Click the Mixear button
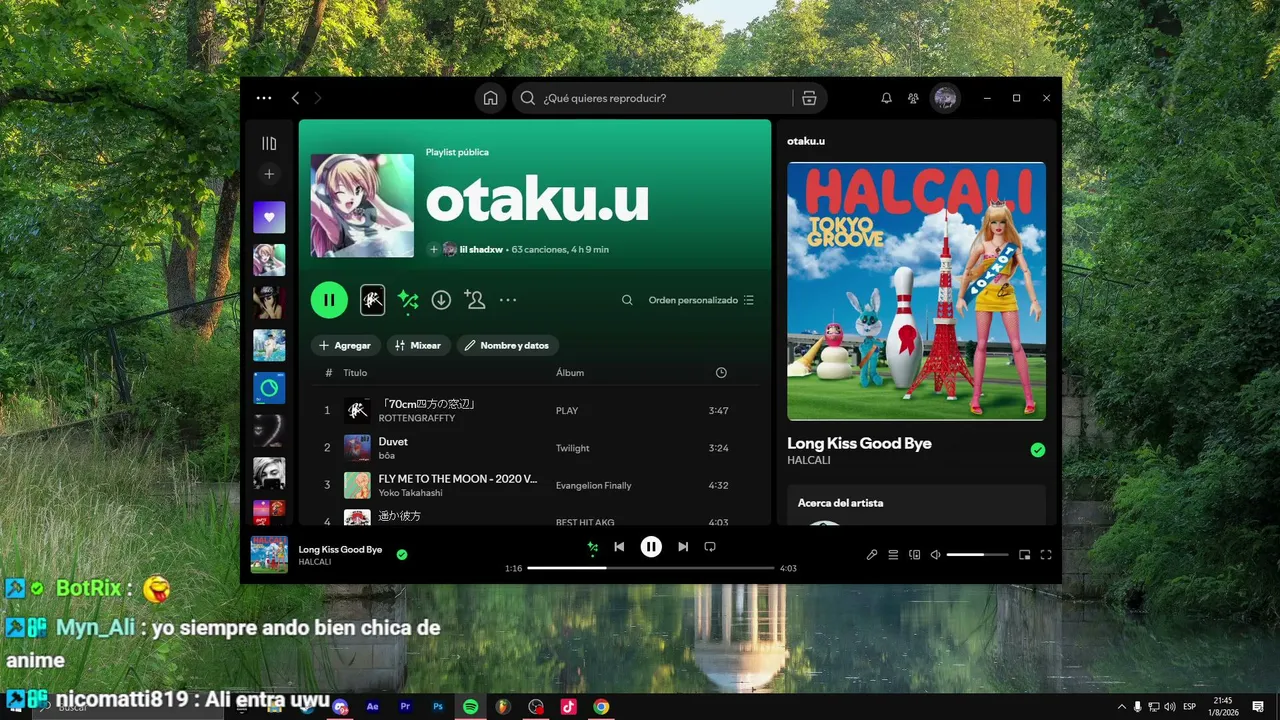1280x720 pixels. (x=419, y=345)
